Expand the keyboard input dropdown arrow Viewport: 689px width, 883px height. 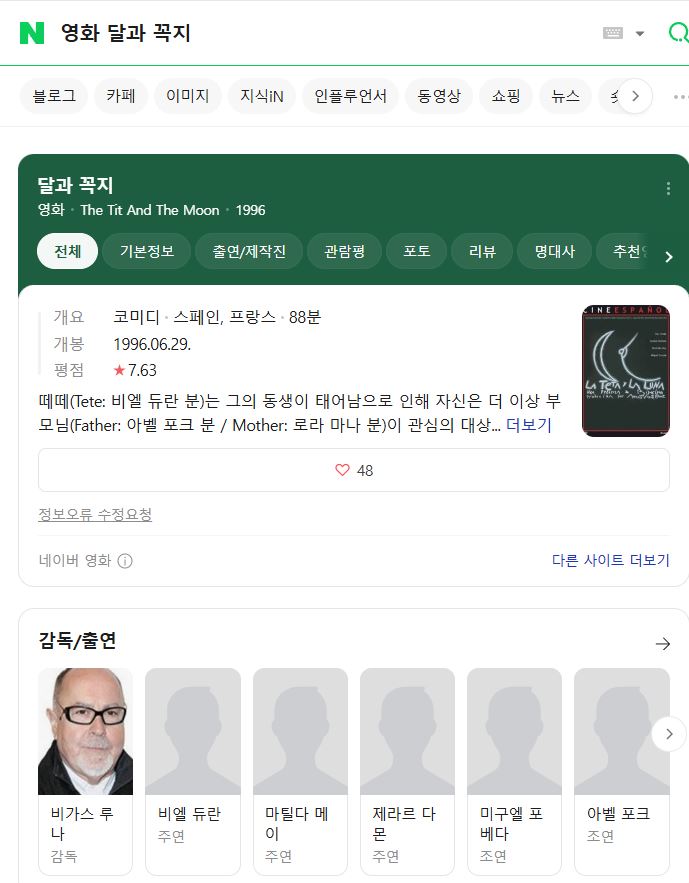click(639, 34)
